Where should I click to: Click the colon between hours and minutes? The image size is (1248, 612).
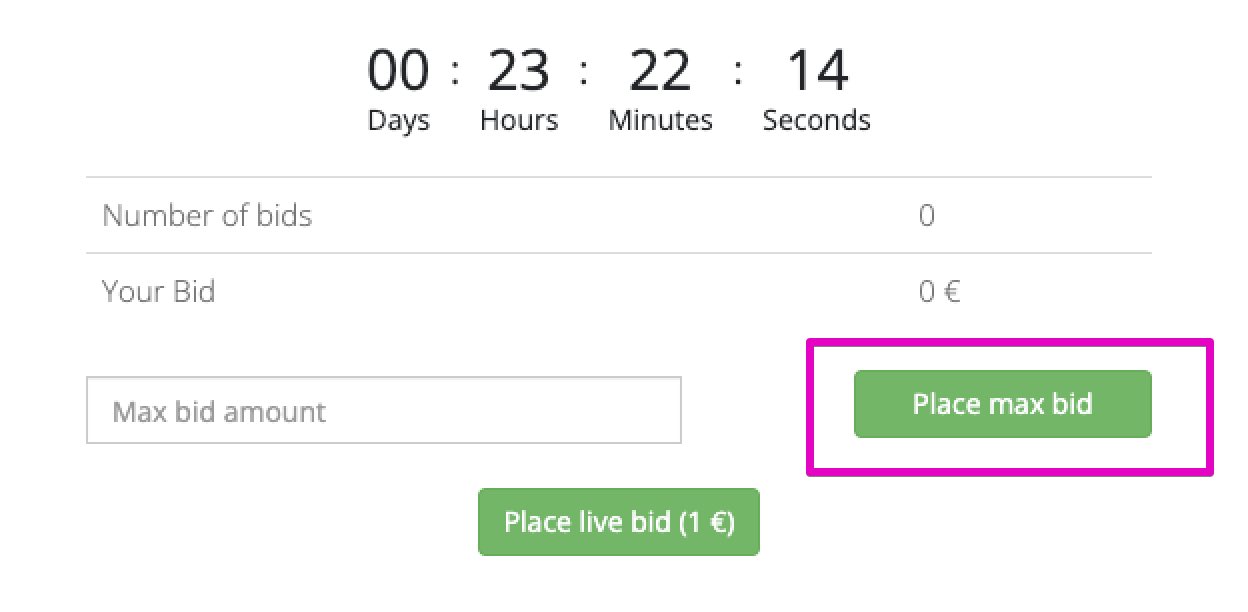click(x=583, y=72)
